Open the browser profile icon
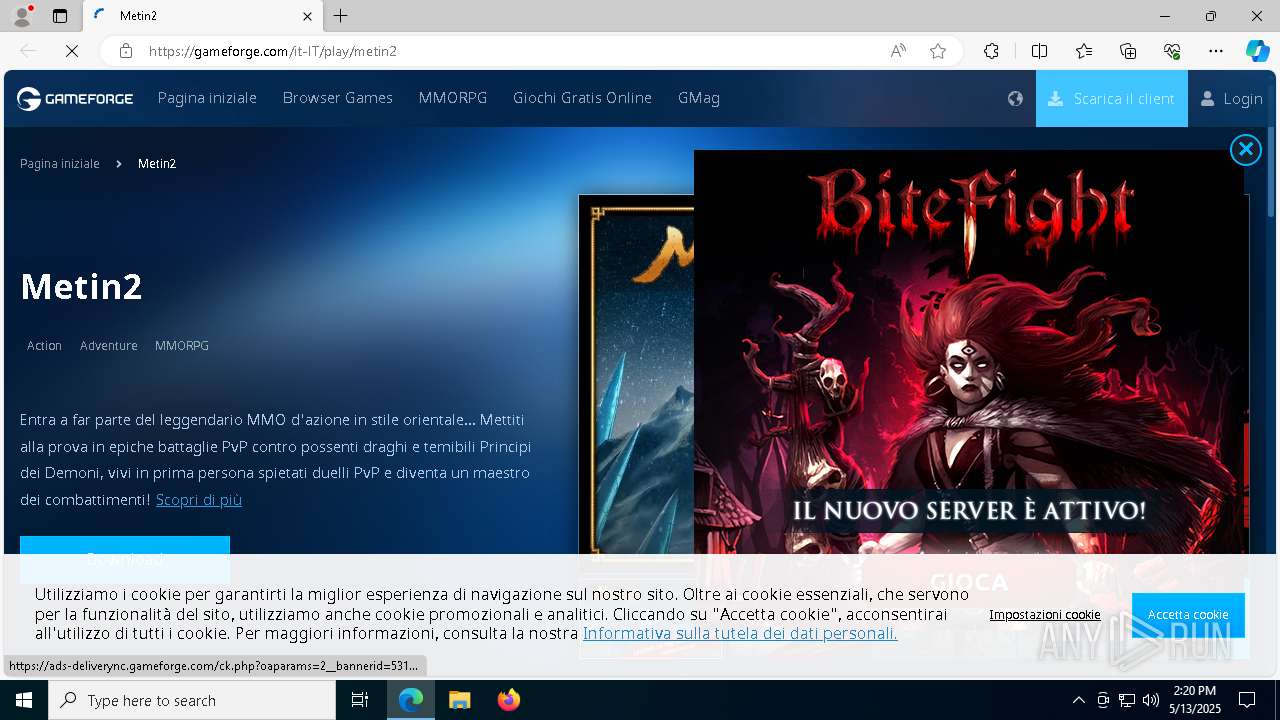The width and height of the screenshot is (1280, 720). coord(21,16)
